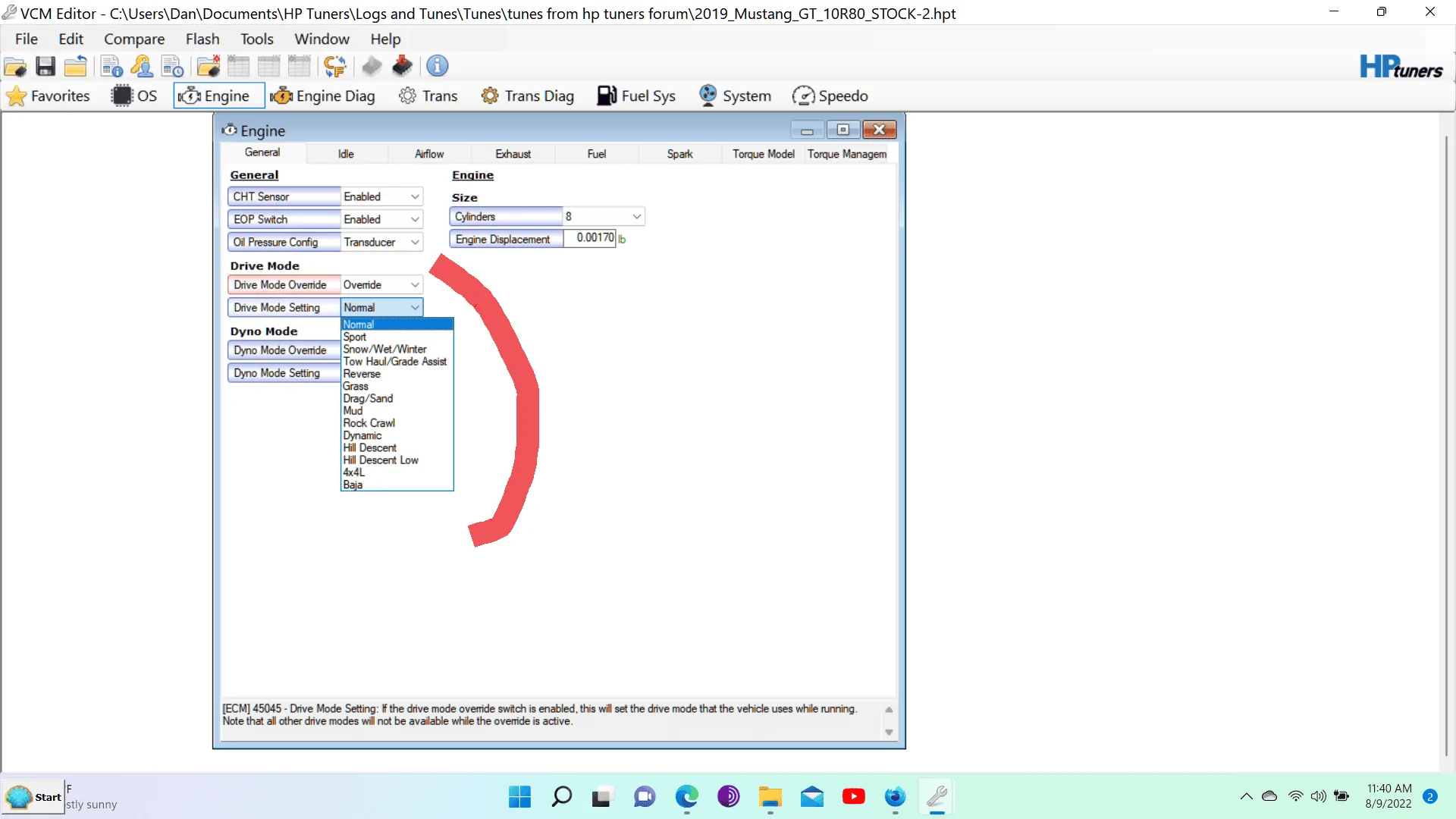Click the Celsius/Fahrenheit units conversion icon
Screen dimensions: 1456x819
(x=334, y=67)
